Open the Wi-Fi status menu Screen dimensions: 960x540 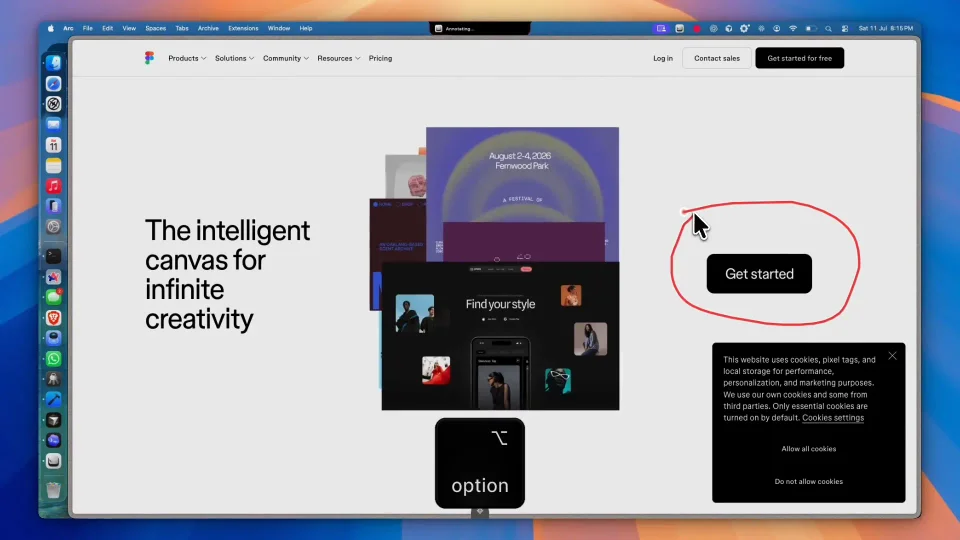pos(793,29)
